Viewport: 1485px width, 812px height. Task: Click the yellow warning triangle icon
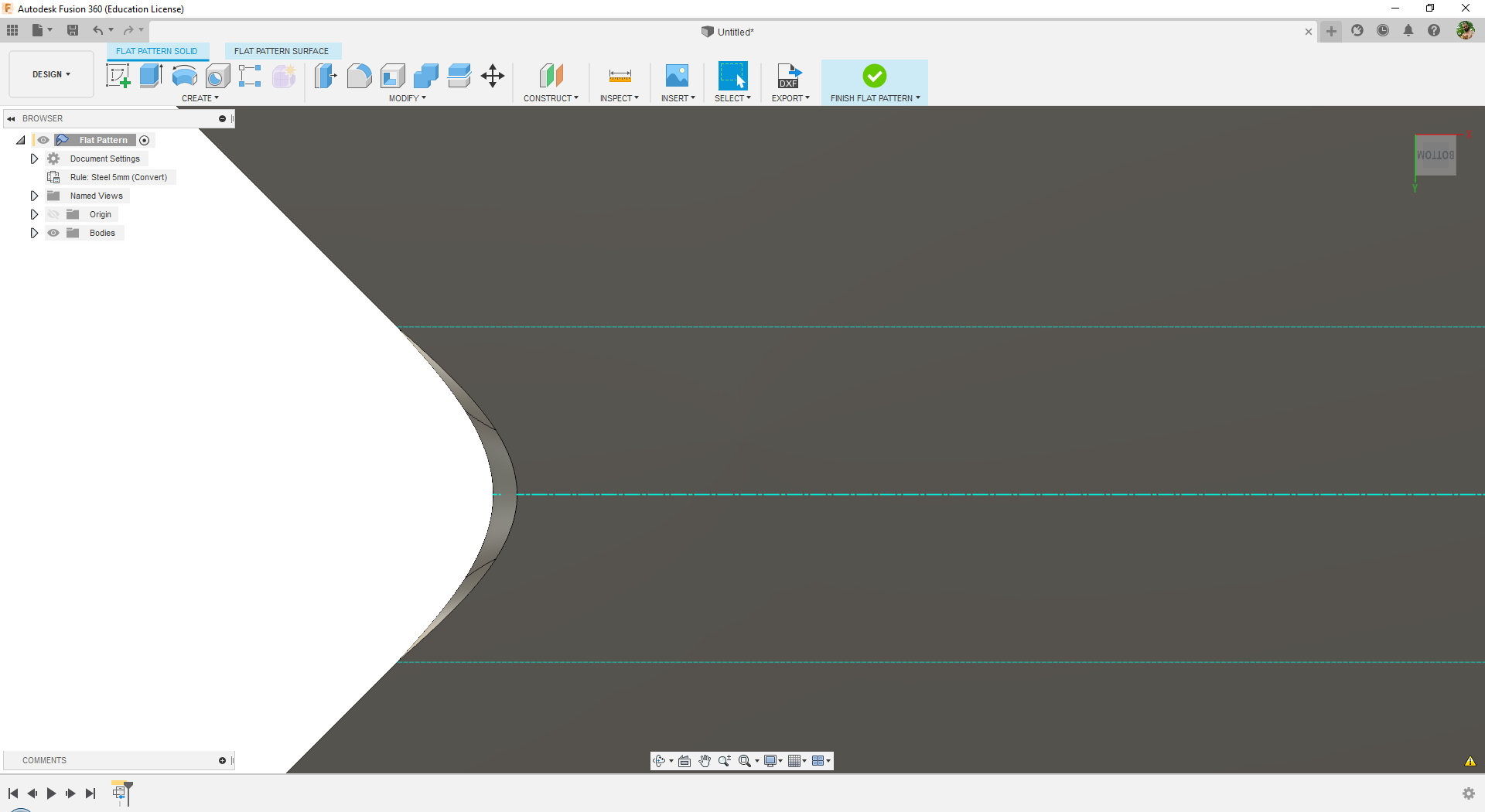click(x=1470, y=762)
